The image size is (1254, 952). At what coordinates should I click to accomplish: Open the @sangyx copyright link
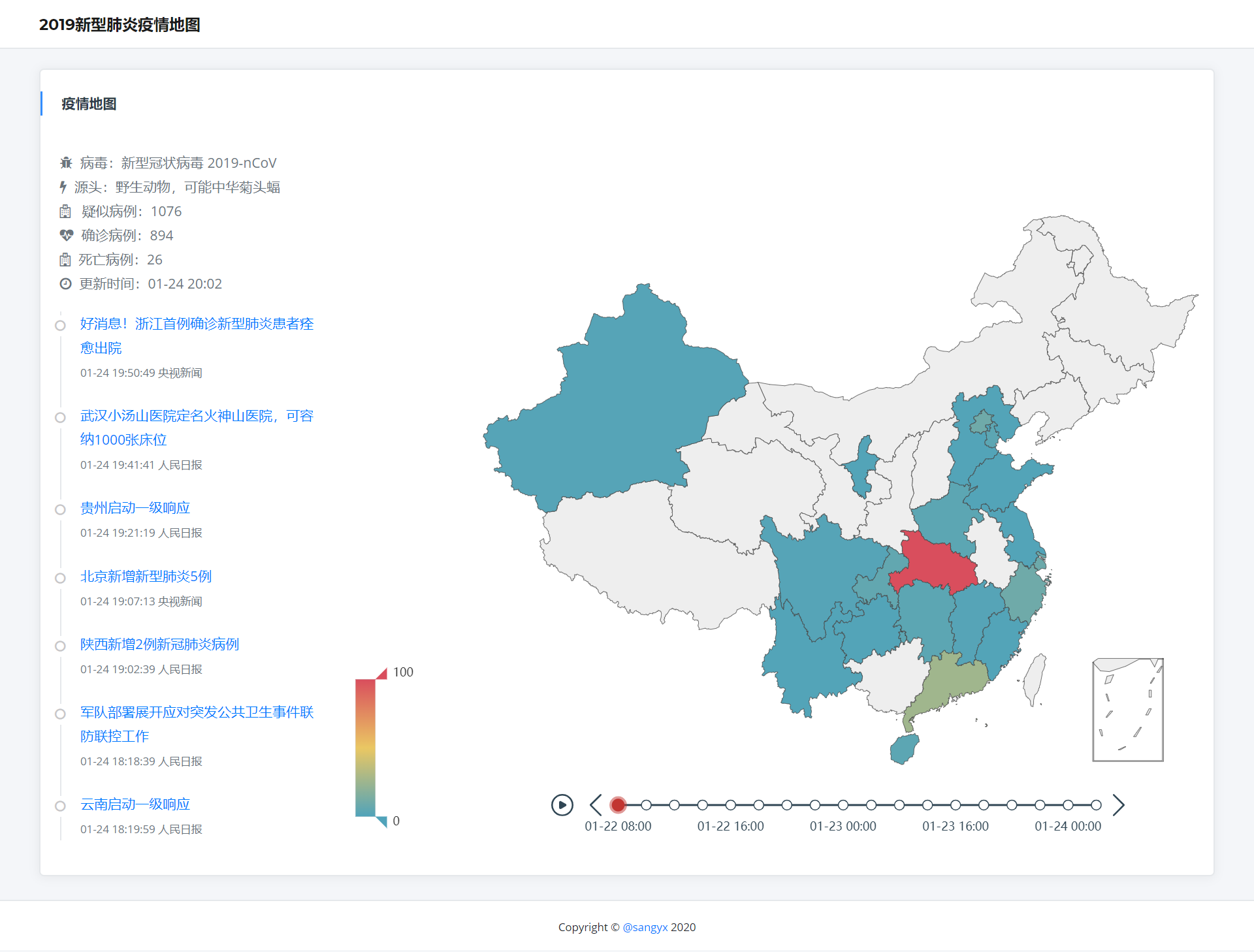(x=645, y=927)
